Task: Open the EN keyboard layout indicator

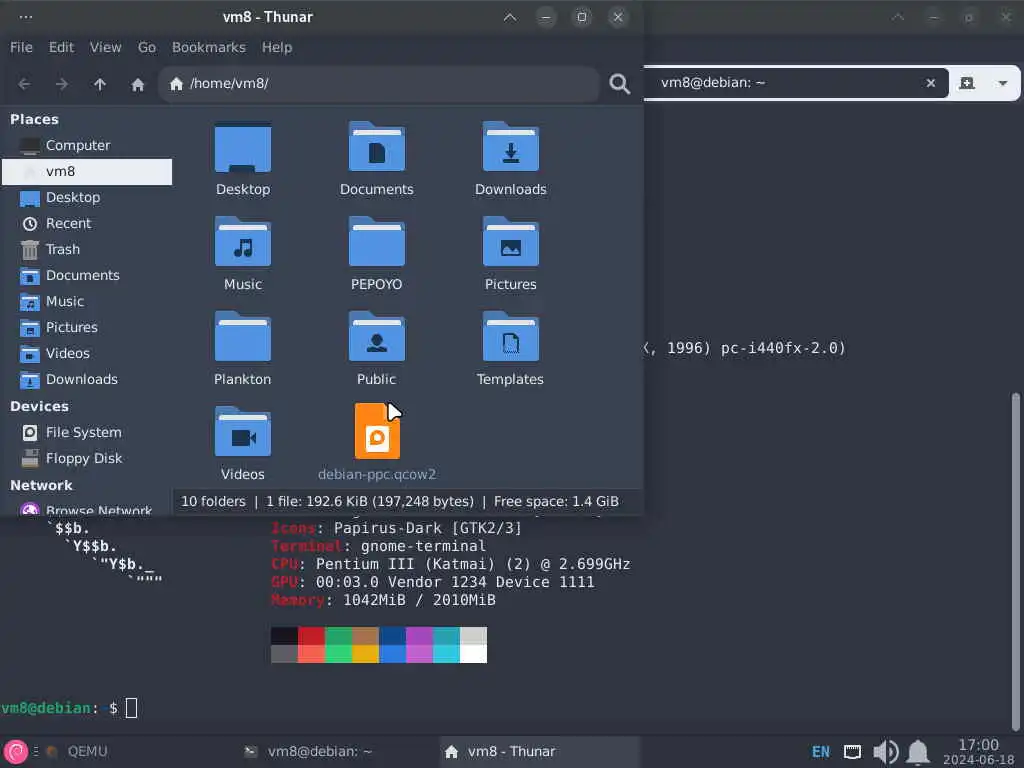Action: (821, 752)
